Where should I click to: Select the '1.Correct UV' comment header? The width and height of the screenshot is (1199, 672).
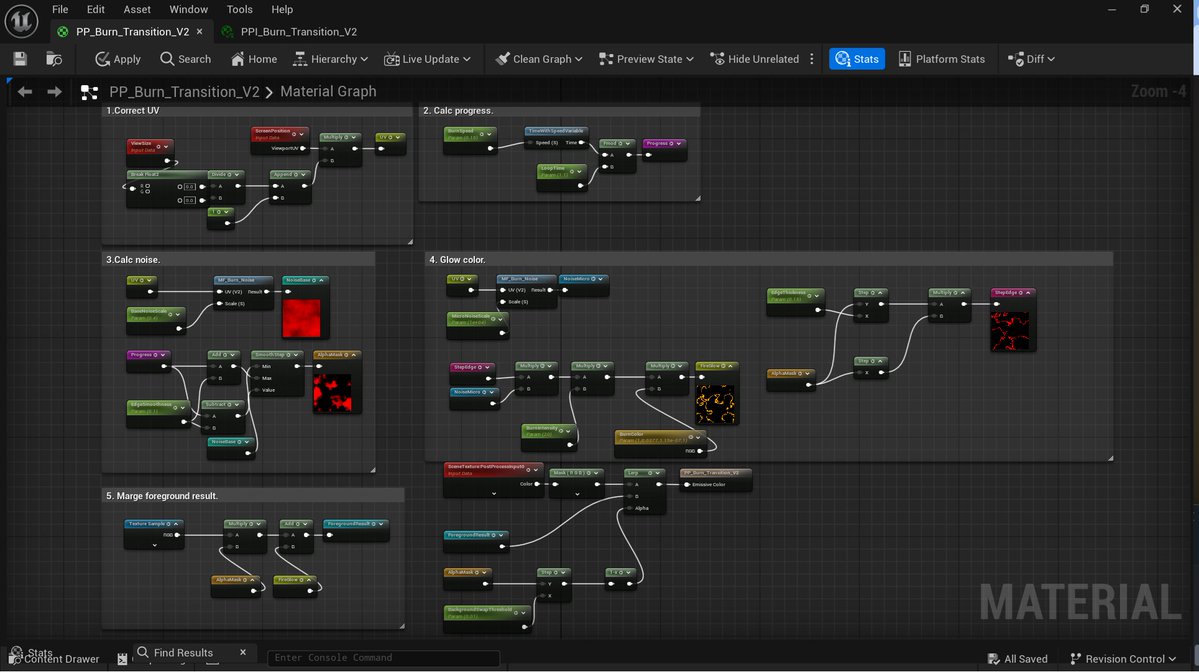[x=257, y=111]
